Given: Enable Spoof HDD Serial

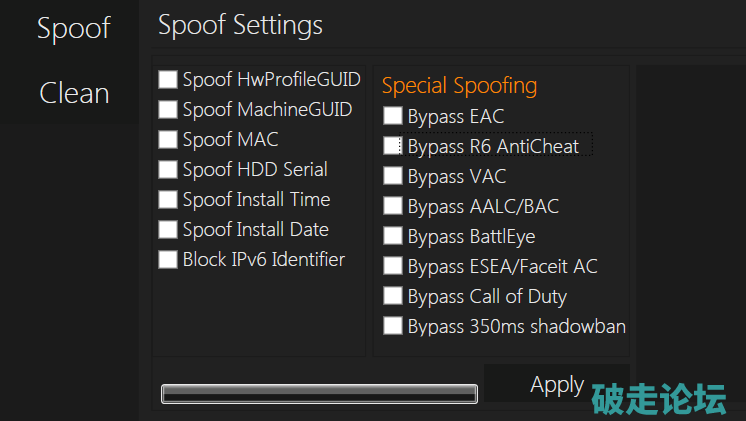Looking at the screenshot, I should (x=168, y=170).
